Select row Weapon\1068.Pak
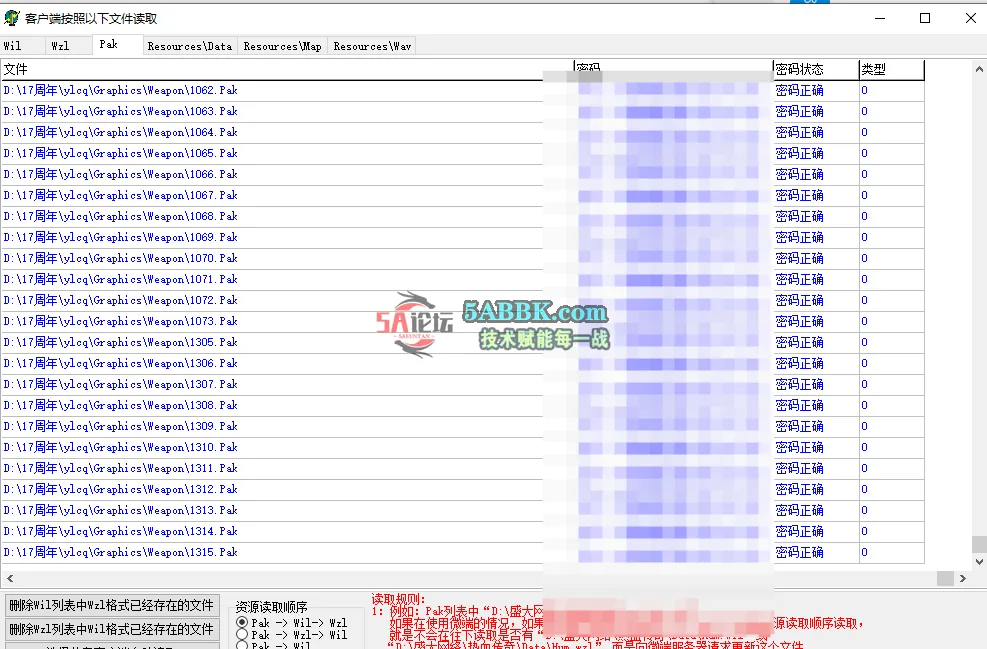This screenshot has height=649, width=987. [463, 217]
